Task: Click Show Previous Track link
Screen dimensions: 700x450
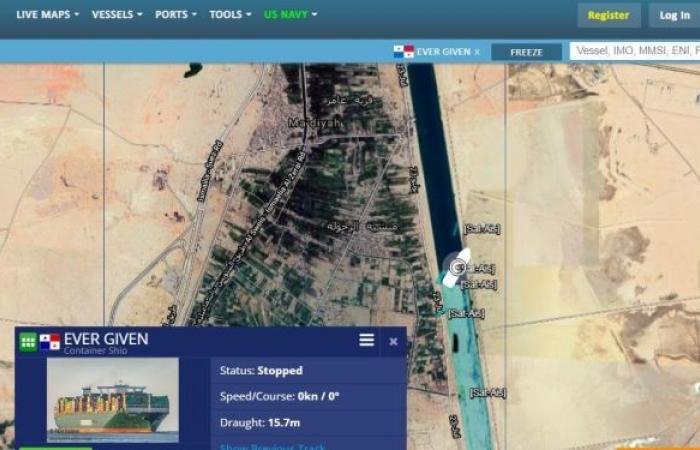Action: click(273, 446)
